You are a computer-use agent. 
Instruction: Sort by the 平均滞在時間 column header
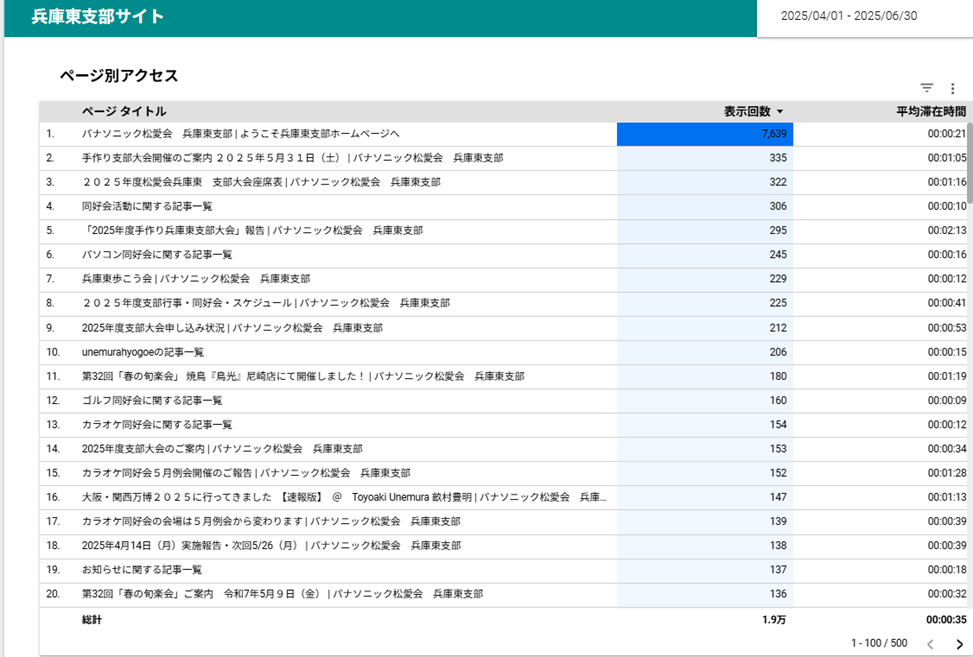coord(930,112)
